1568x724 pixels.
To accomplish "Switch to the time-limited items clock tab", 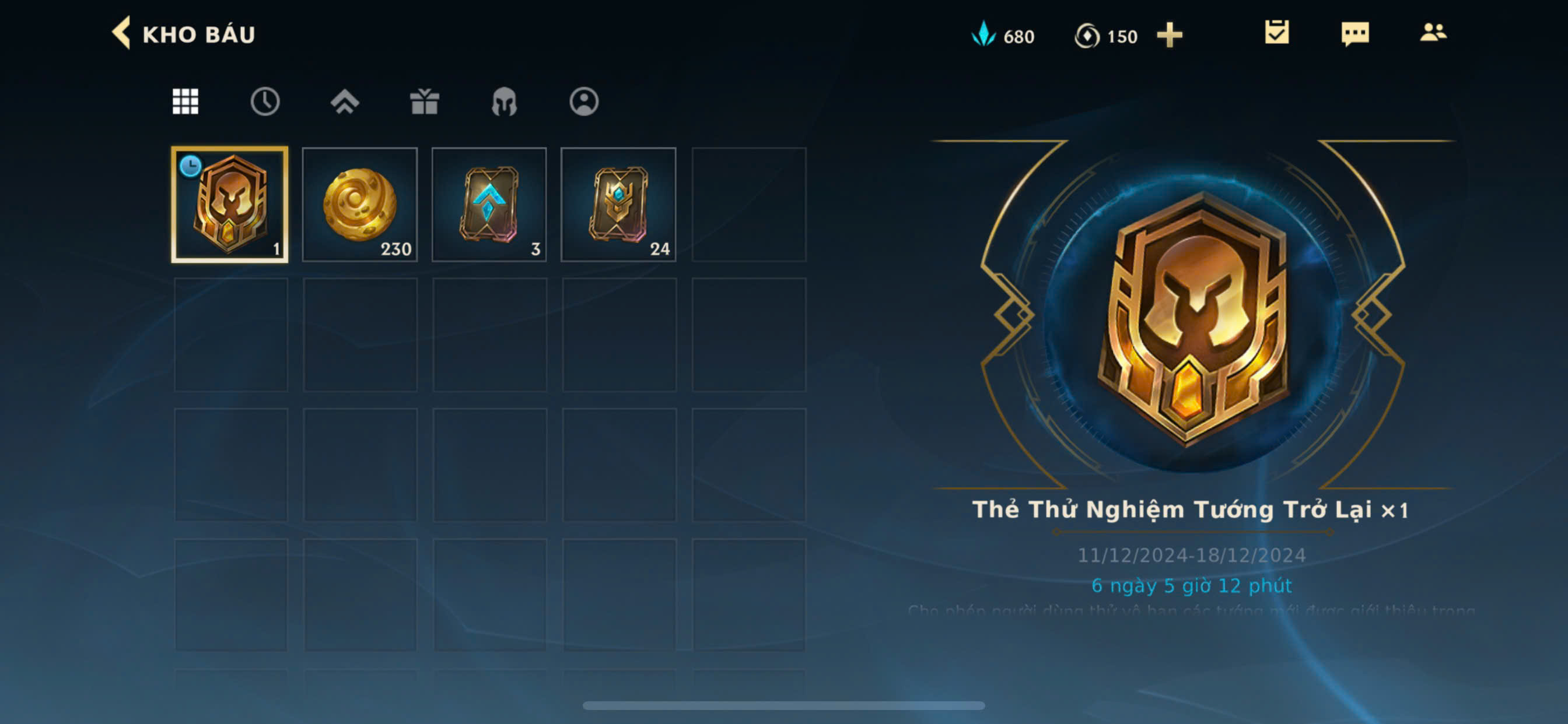I will (265, 101).
